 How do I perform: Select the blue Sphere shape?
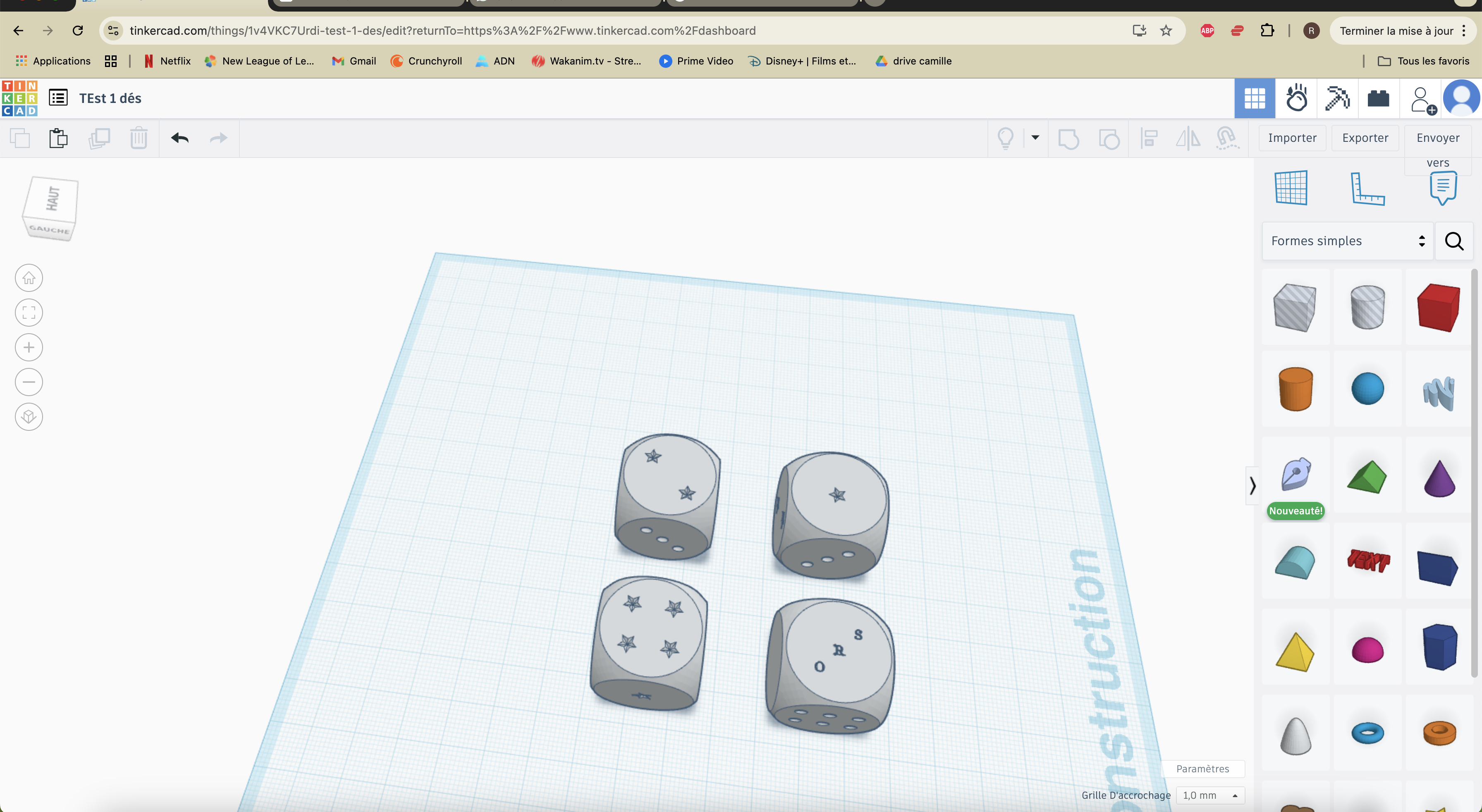[1367, 389]
